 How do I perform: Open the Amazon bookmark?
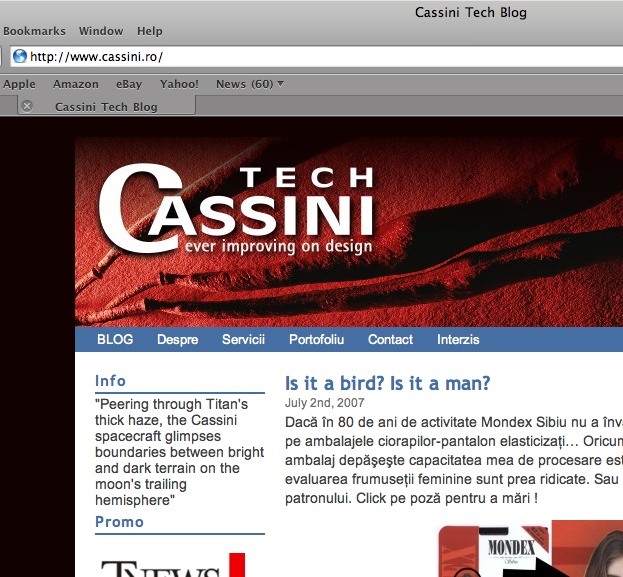click(76, 84)
